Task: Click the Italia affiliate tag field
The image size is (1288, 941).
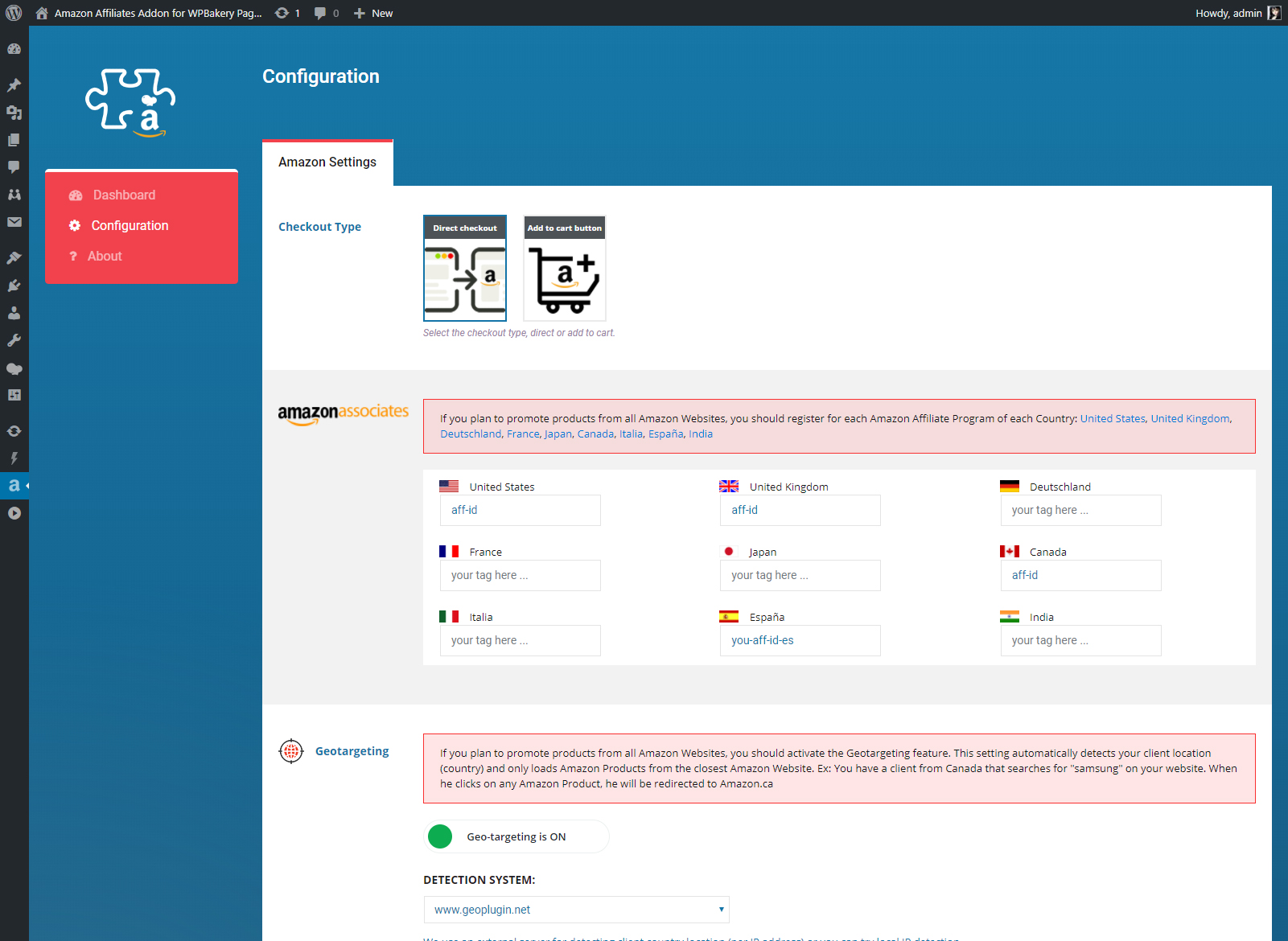Action: [x=521, y=640]
